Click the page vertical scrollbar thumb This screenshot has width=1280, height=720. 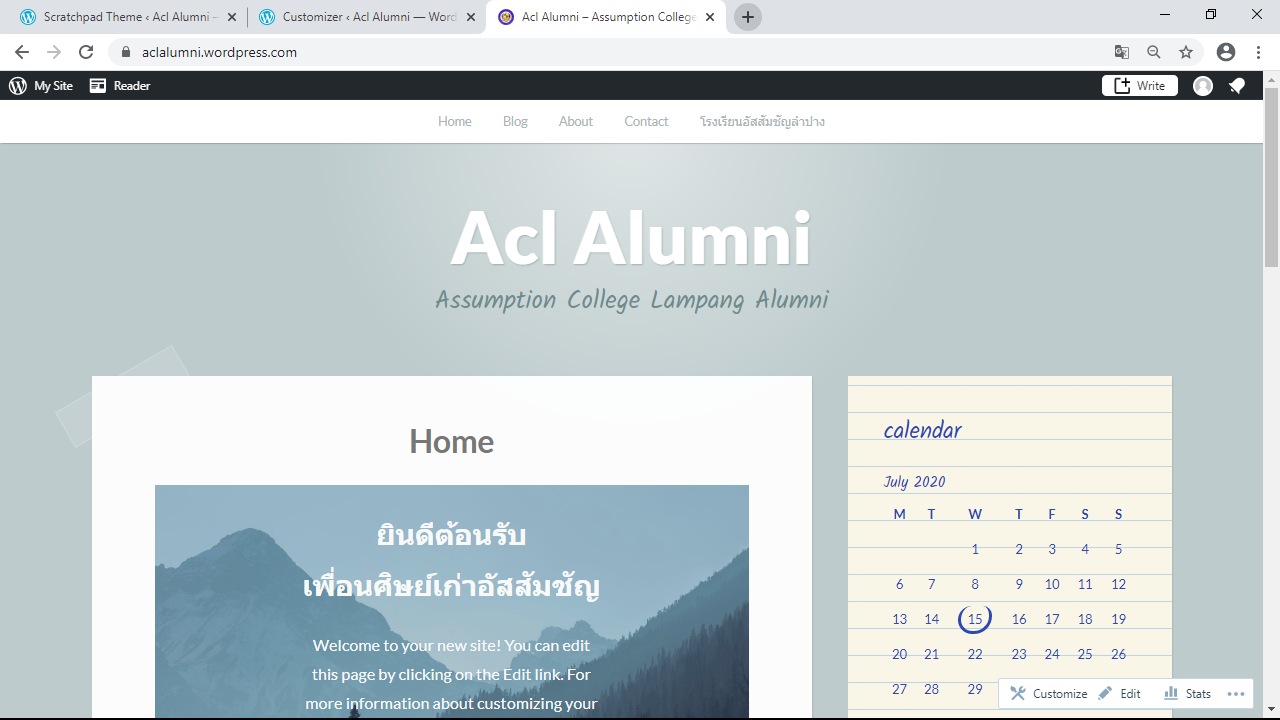[1271, 177]
